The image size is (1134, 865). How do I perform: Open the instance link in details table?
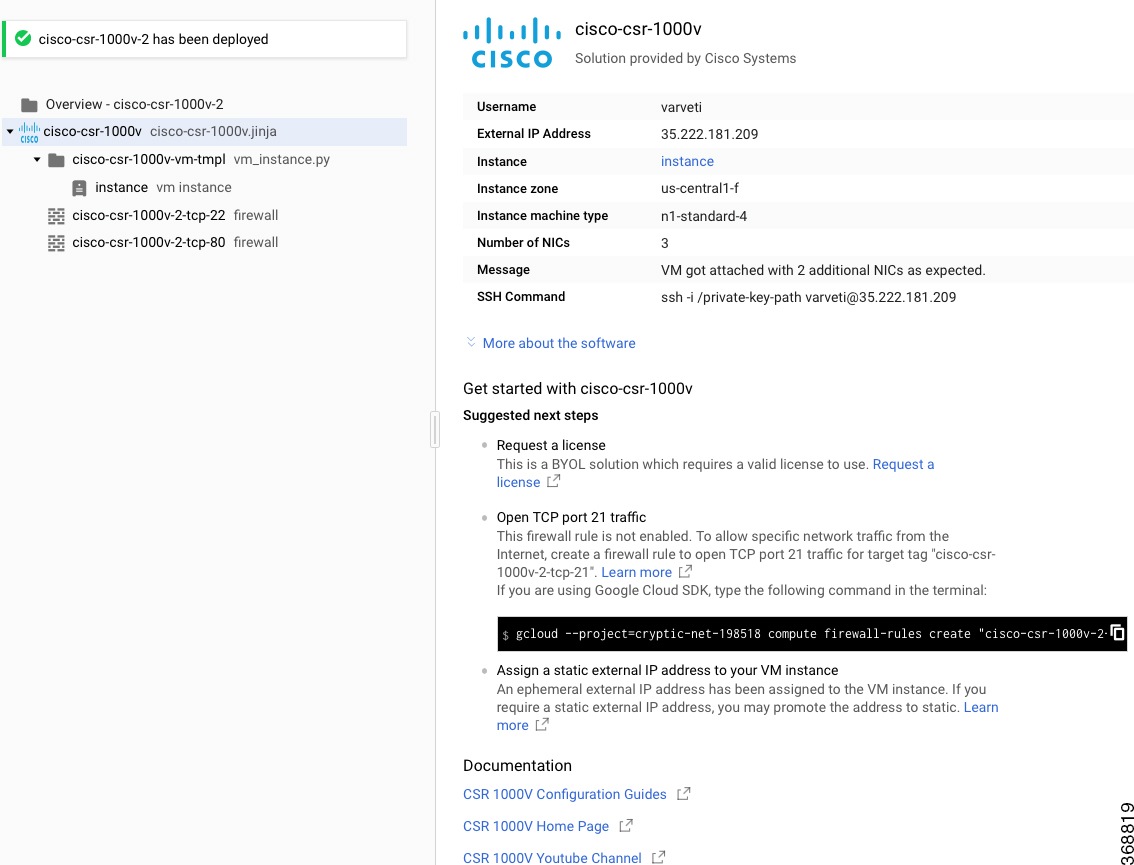tap(687, 161)
